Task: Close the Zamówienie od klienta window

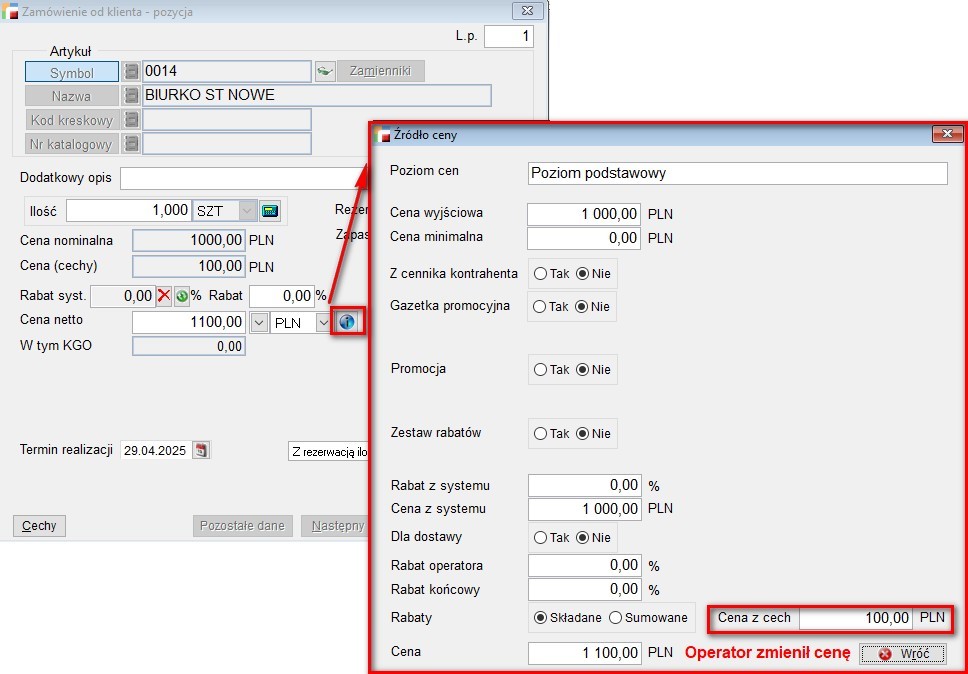Action: tap(527, 10)
